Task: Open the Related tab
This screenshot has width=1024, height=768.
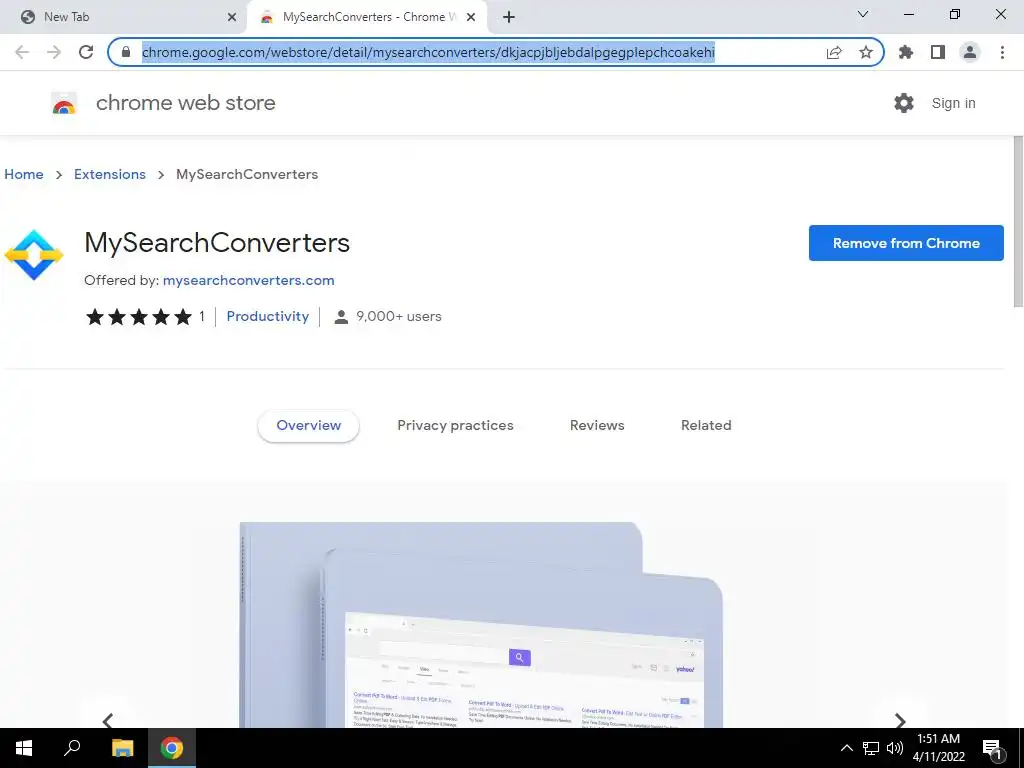Action: [x=706, y=426]
